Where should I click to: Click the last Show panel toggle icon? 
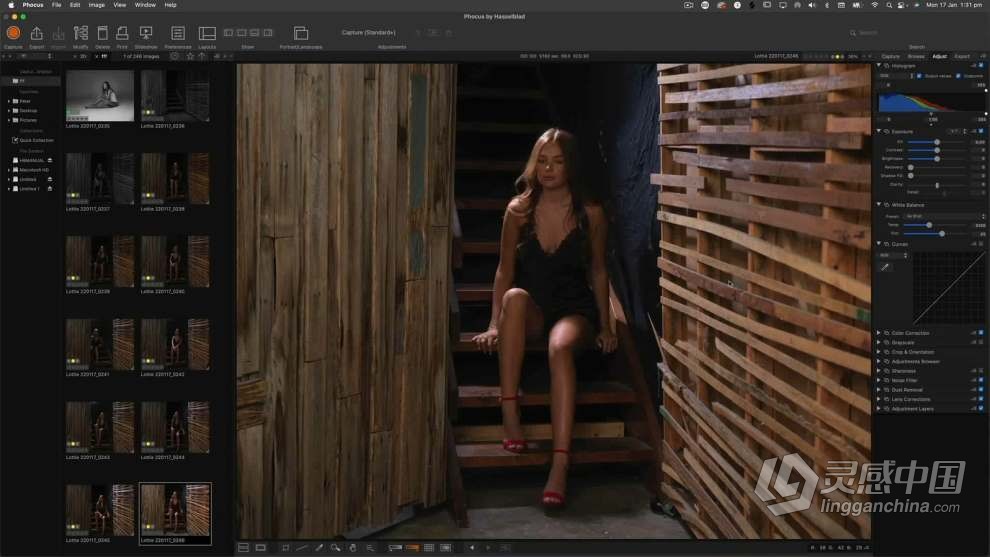(x=268, y=32)
